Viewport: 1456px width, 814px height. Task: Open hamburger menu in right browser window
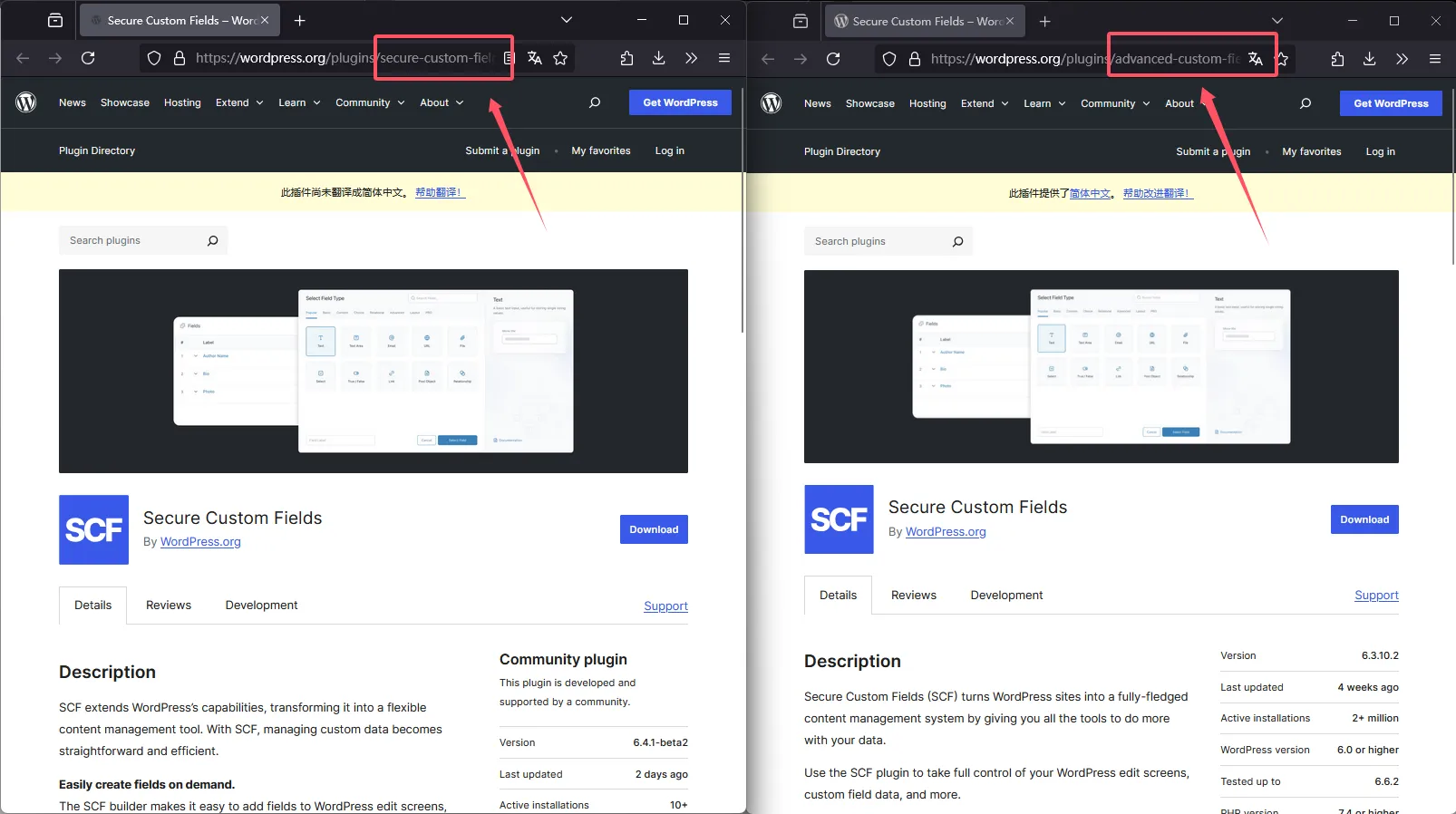[x=1435, y=59]
